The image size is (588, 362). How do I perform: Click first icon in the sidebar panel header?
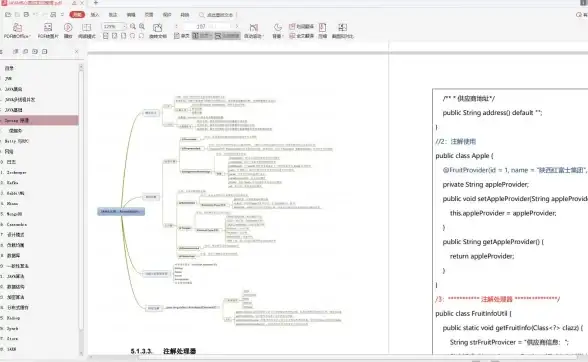pos(16,51)
